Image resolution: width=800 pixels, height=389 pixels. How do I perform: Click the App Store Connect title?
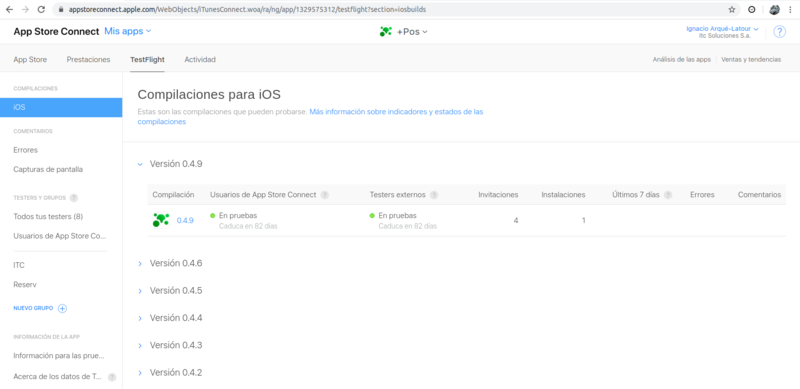56,32
